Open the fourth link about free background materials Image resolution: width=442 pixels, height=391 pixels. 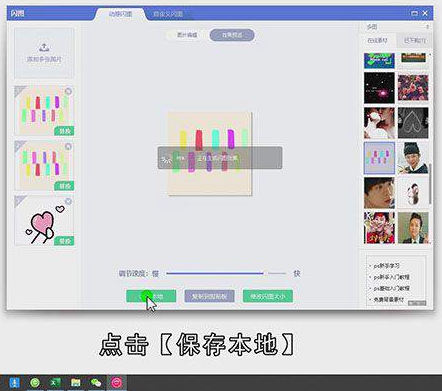pos(389,300)
